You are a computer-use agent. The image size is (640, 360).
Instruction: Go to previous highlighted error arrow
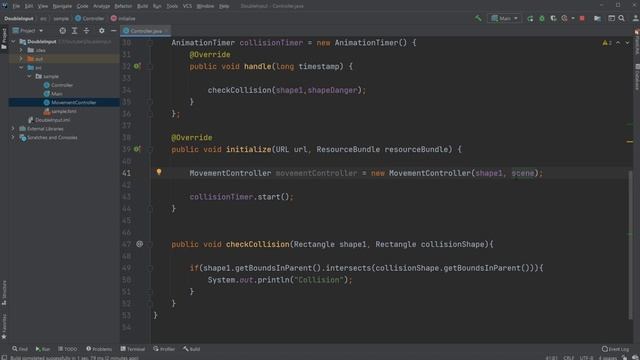pyautogui.click(x=618, y=43)
